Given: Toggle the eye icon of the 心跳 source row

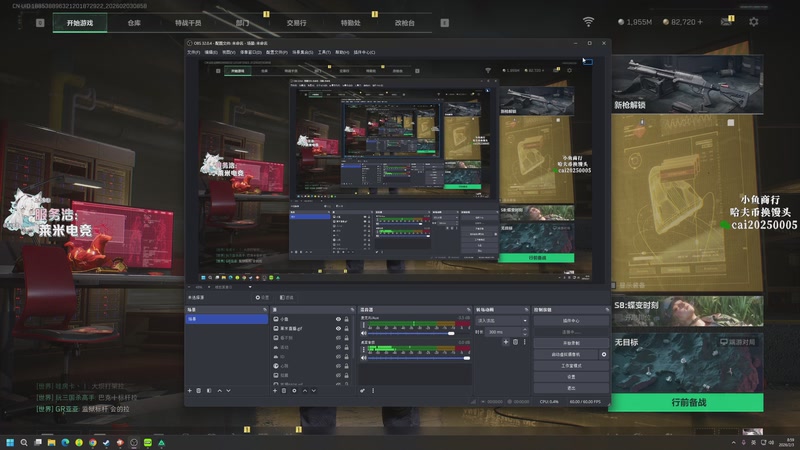Looking at the screenshot, I should [338, 366].
